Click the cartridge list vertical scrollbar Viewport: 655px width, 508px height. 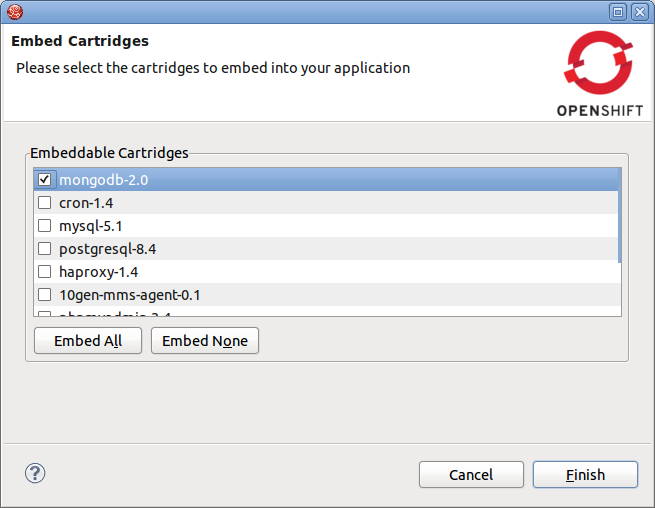(x=619, y=216)
